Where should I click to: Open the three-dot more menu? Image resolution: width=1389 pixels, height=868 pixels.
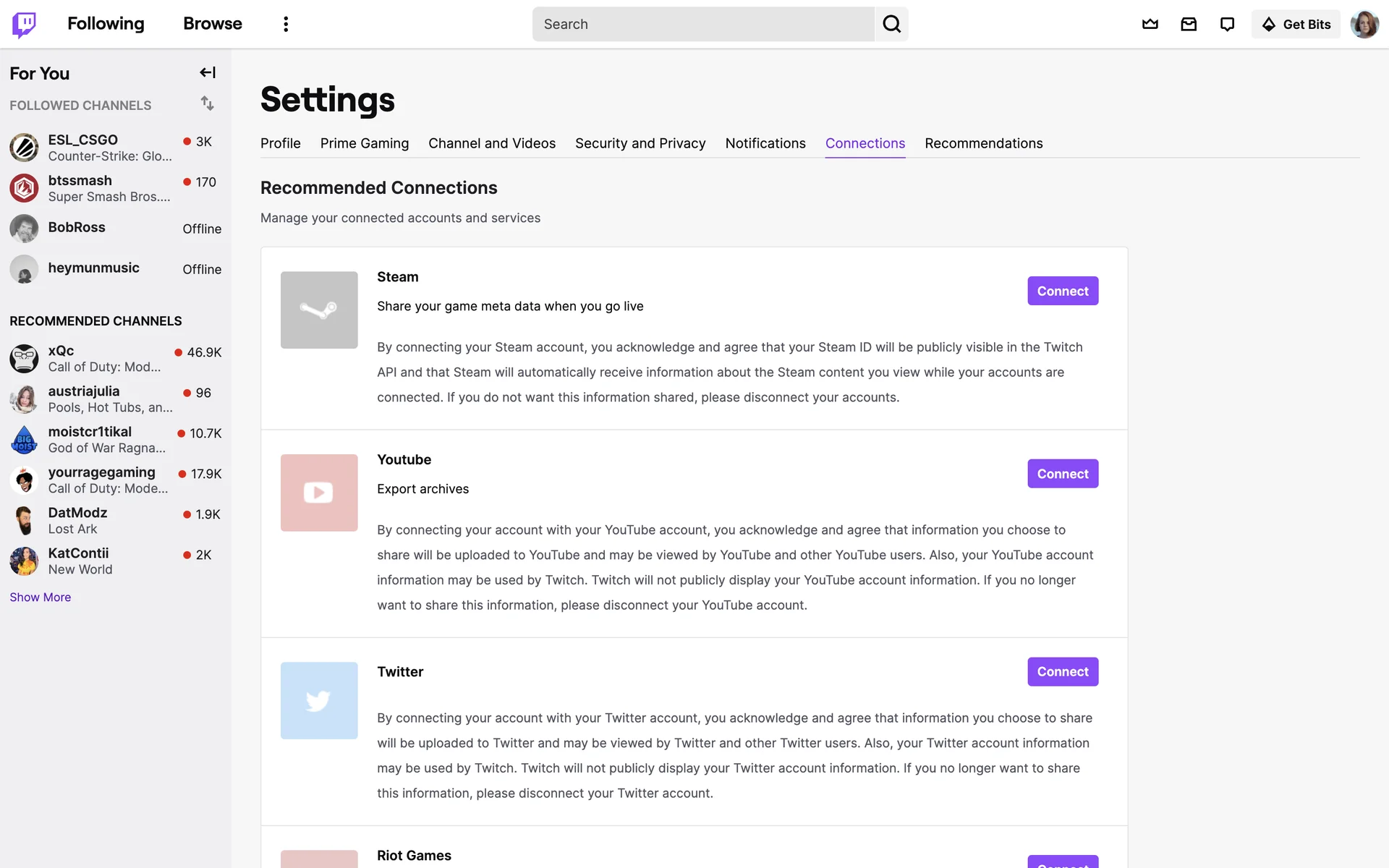286,25
